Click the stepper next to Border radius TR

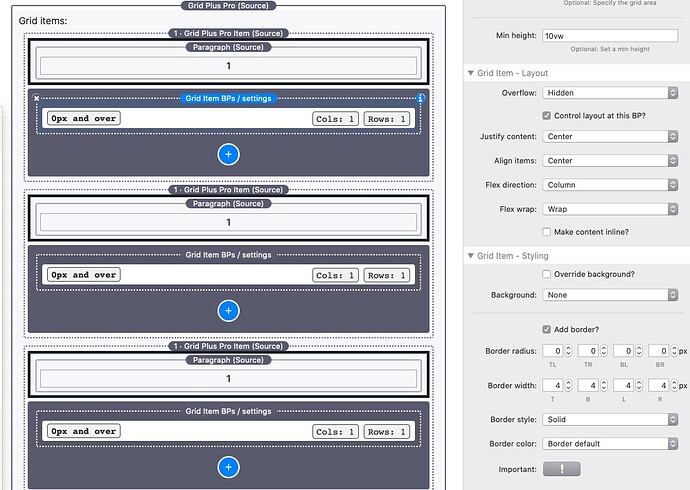click(604, 351)
